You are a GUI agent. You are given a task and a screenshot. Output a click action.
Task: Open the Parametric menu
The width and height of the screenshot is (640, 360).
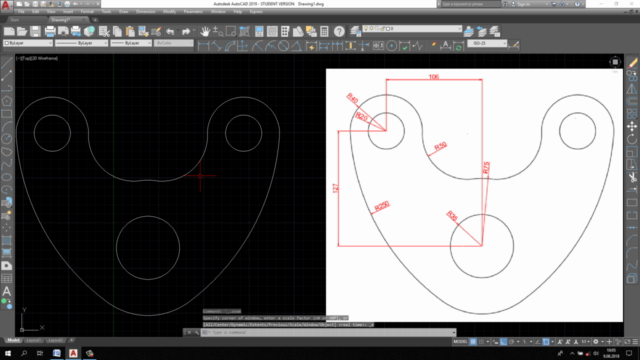coord(193,12)
